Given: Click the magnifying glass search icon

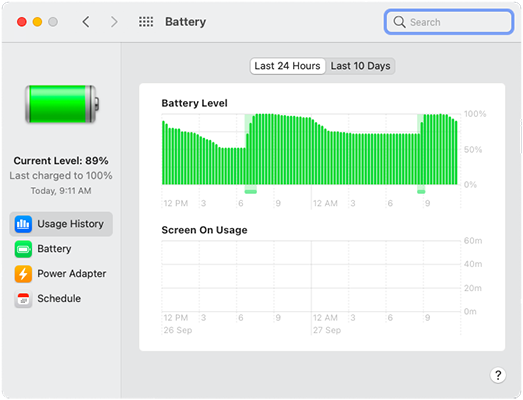Looking at the screenshot, I should pyautogui.click(x=399, y=22).
